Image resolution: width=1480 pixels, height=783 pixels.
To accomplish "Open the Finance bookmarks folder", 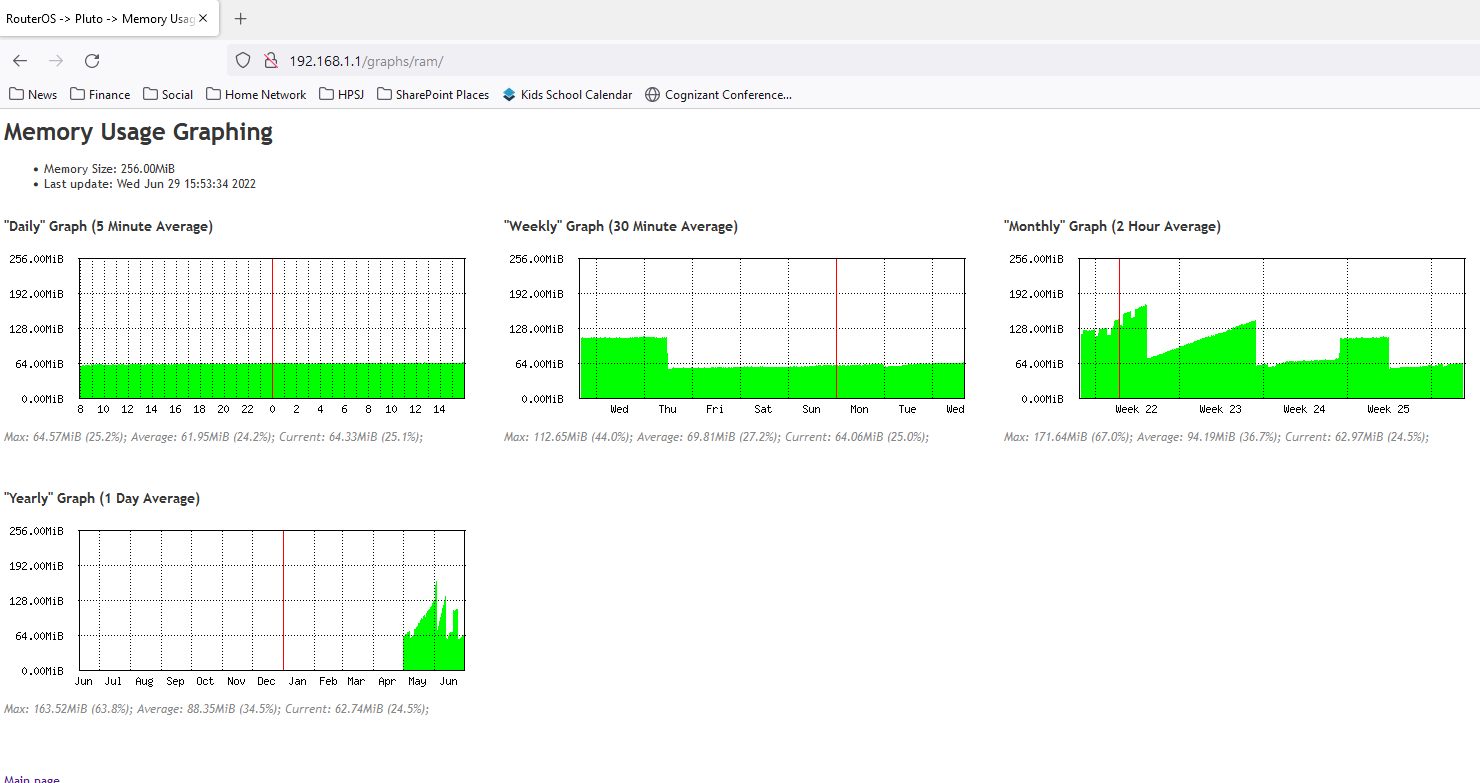I will [100, 95].
